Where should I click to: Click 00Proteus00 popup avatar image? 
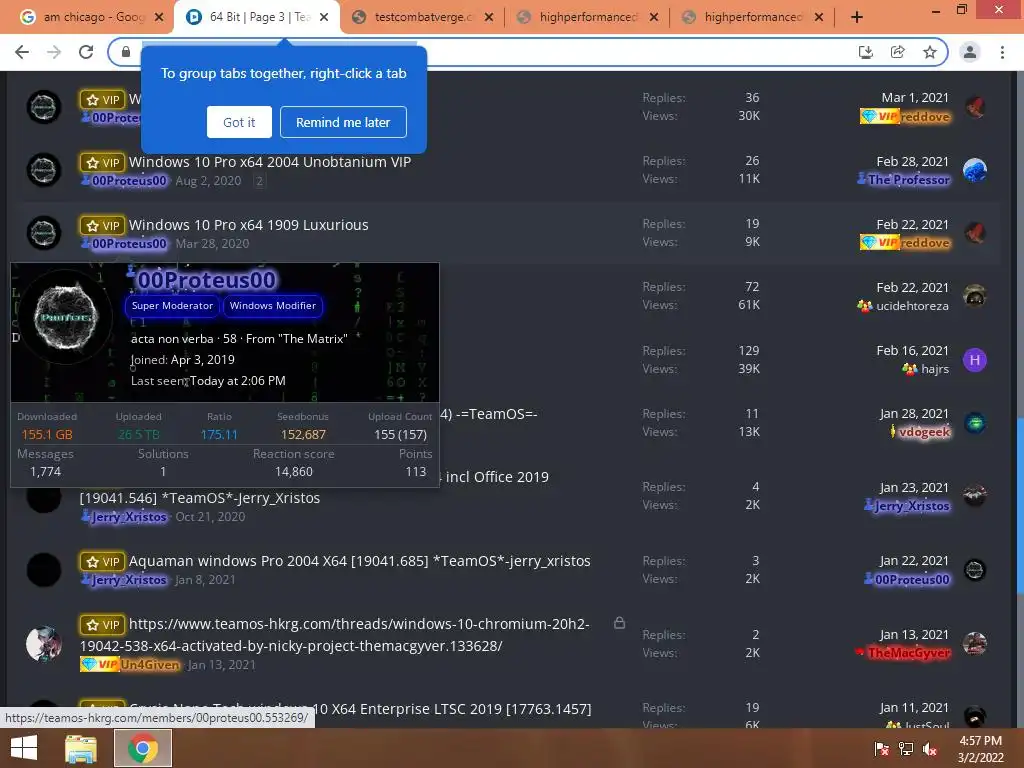point(65,317)
